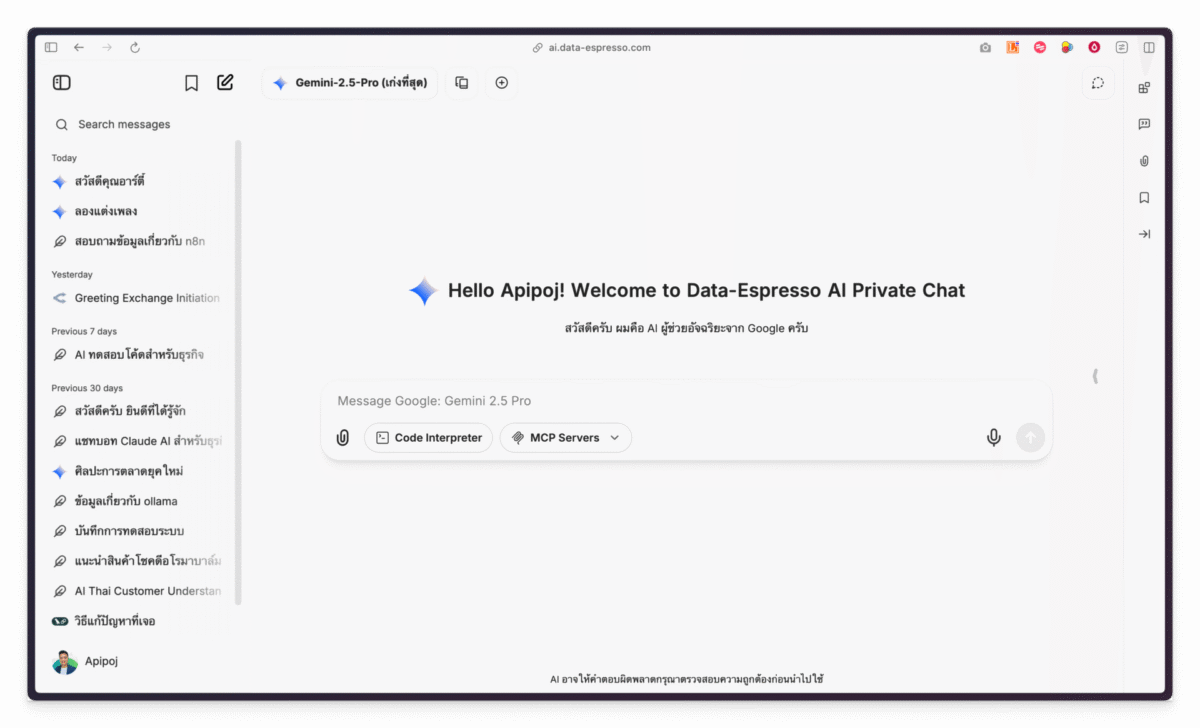The width and height of the screenshot is (1200, 728).
Task: Toggle Code Interpreter button
Action: tap(428, 438)
